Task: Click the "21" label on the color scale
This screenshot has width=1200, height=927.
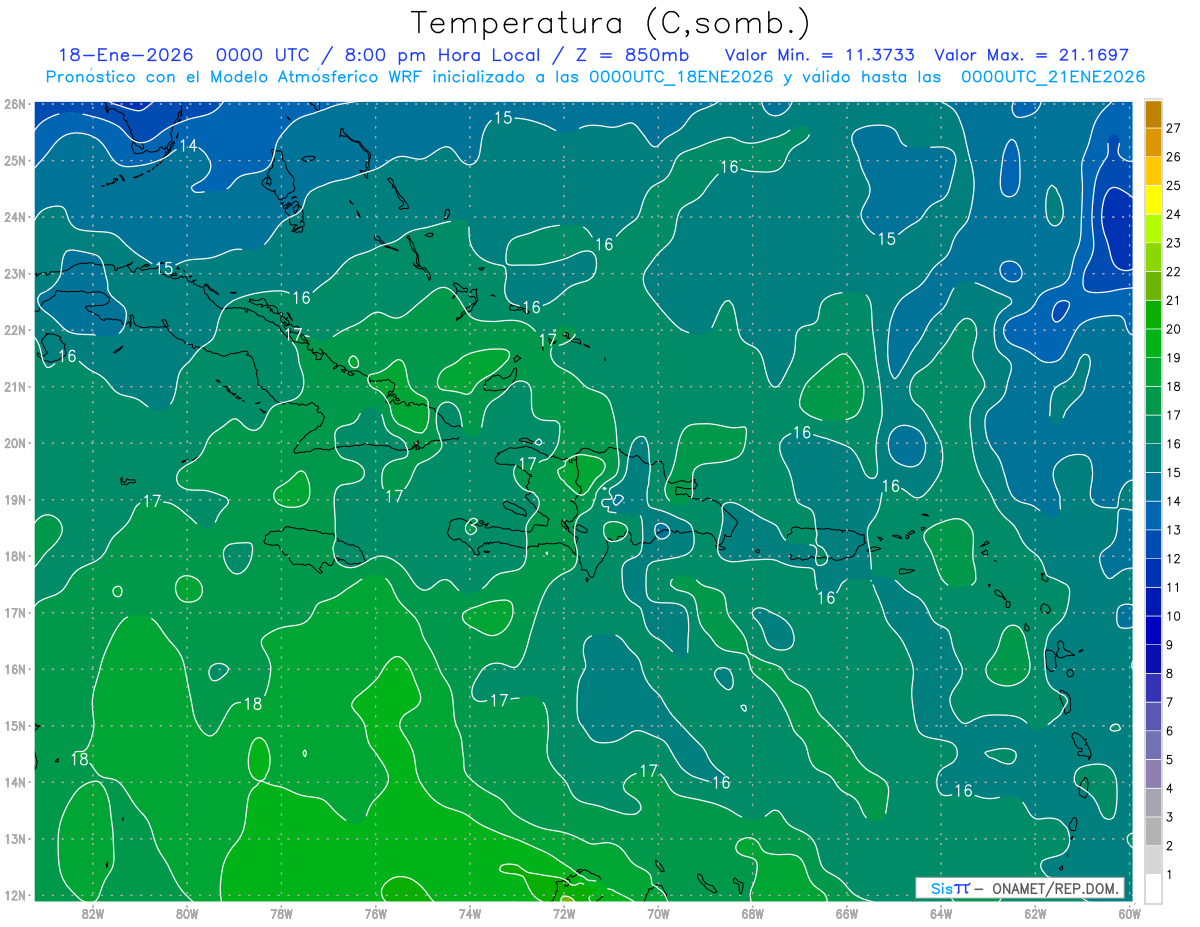Action: (x=1174, y=300)
